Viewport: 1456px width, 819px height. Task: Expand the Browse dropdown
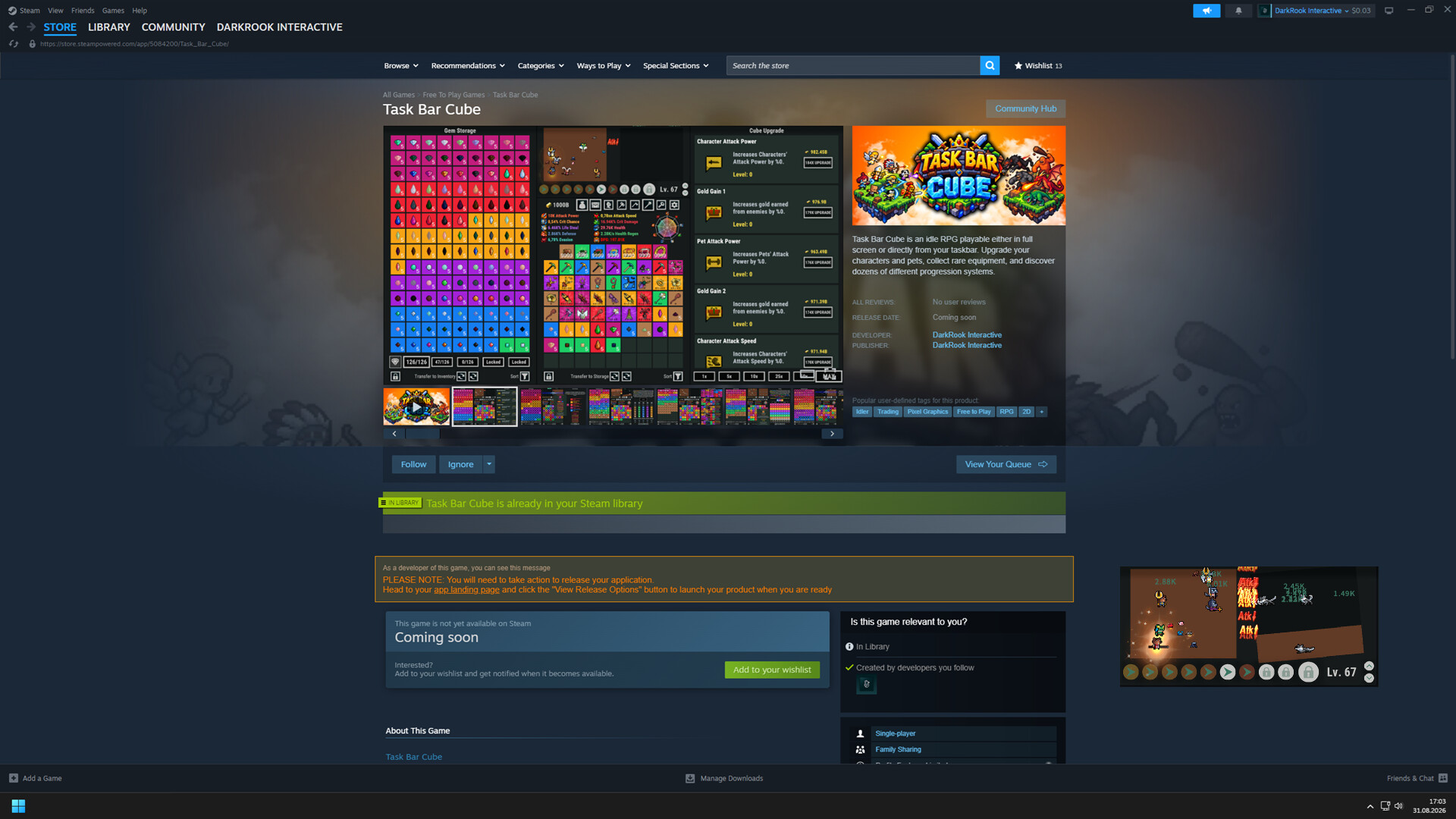tap(401, 66)
